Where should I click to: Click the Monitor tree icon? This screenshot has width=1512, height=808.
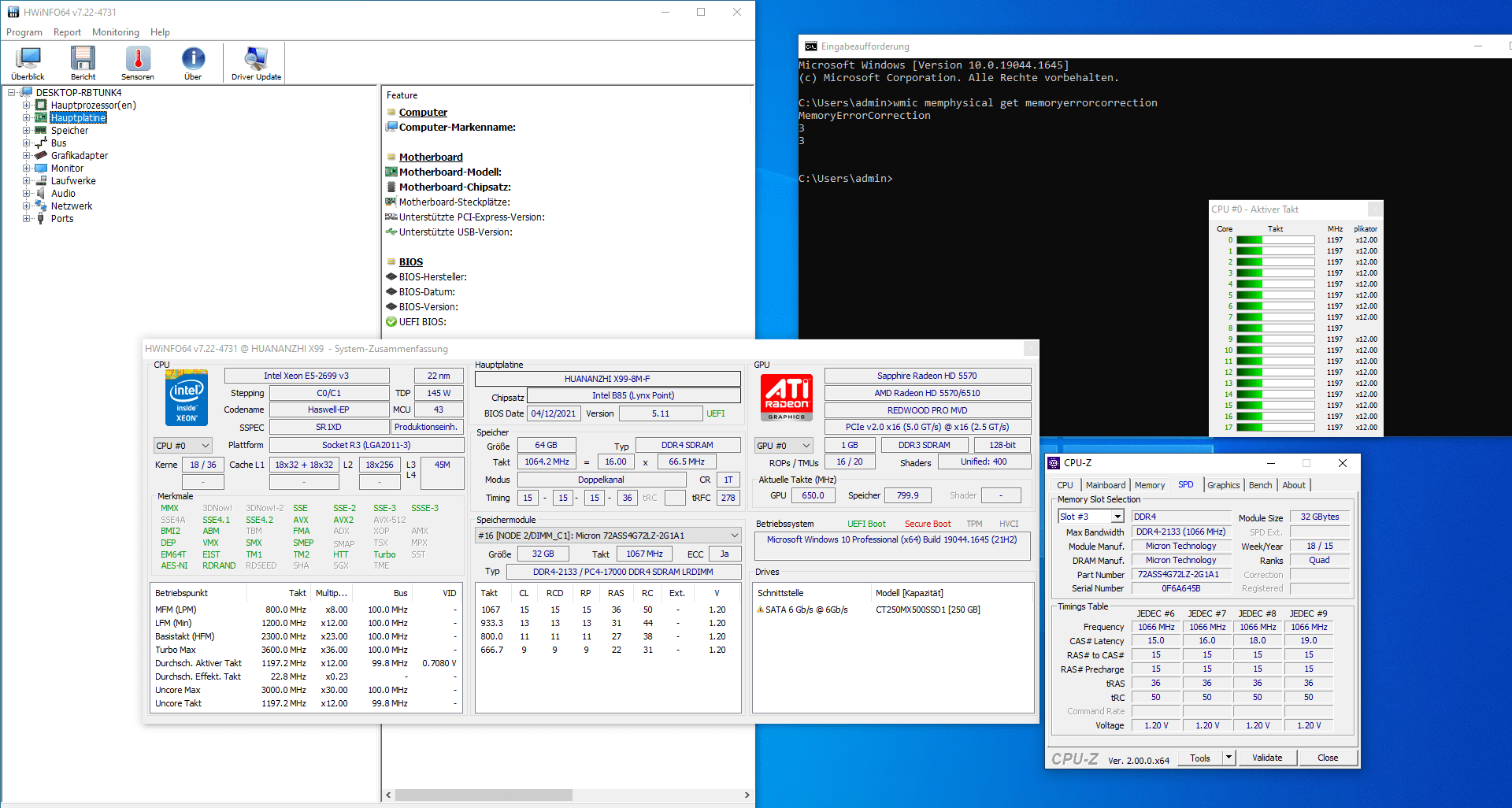(x=41, y=168)
